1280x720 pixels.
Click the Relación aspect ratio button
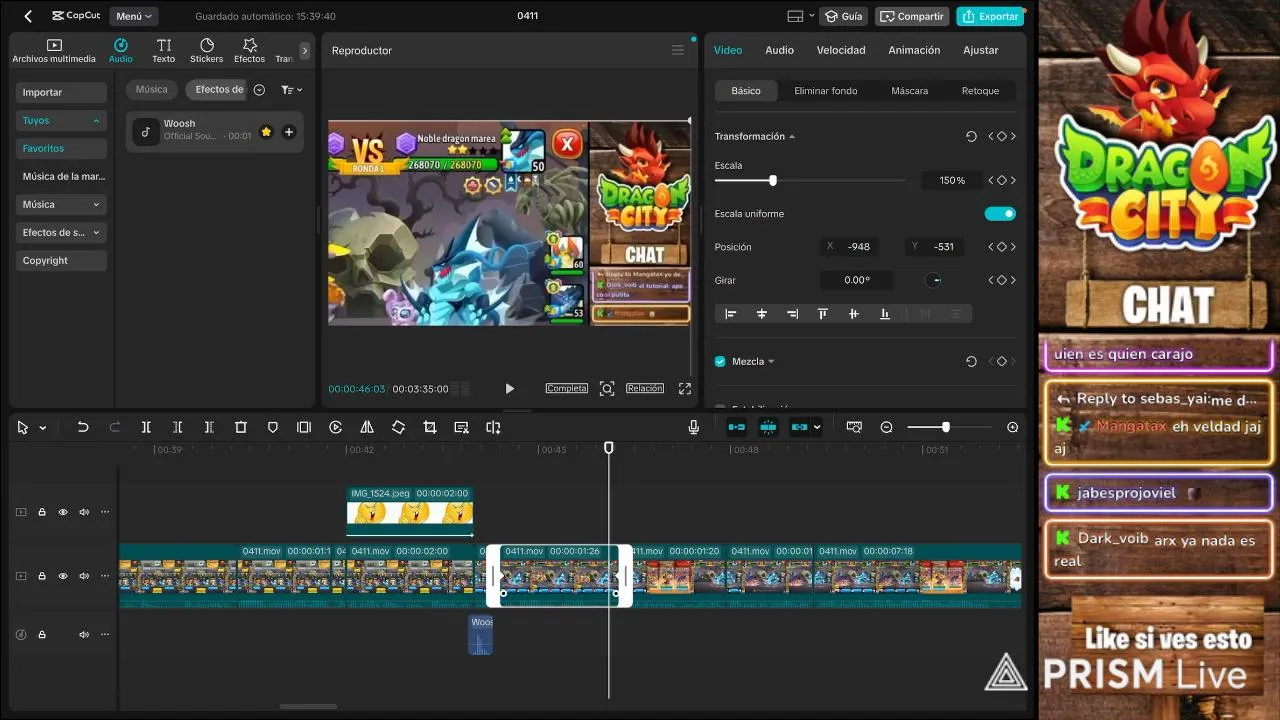click(645, 388)
